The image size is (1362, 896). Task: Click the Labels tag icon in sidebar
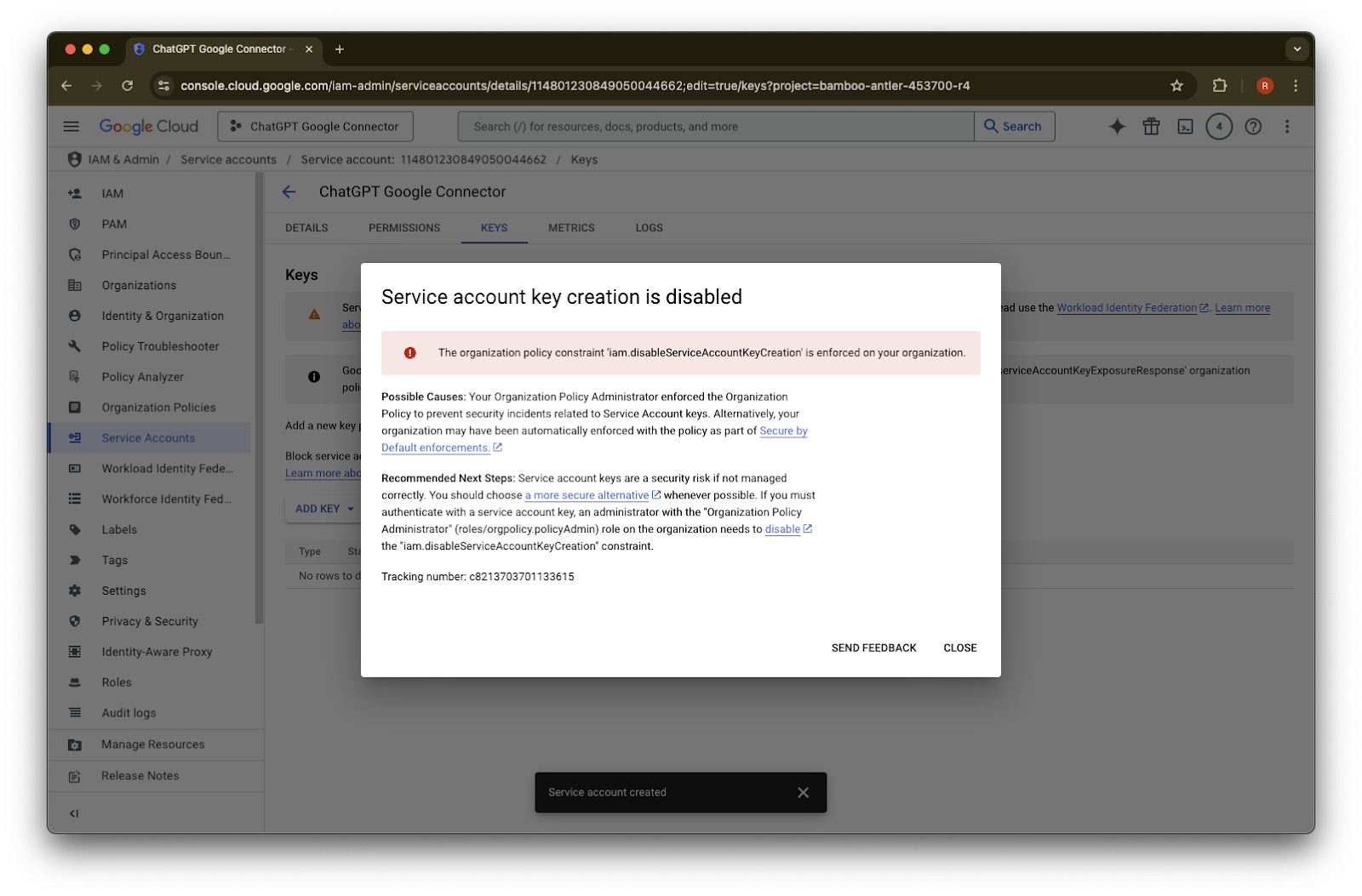75,530
